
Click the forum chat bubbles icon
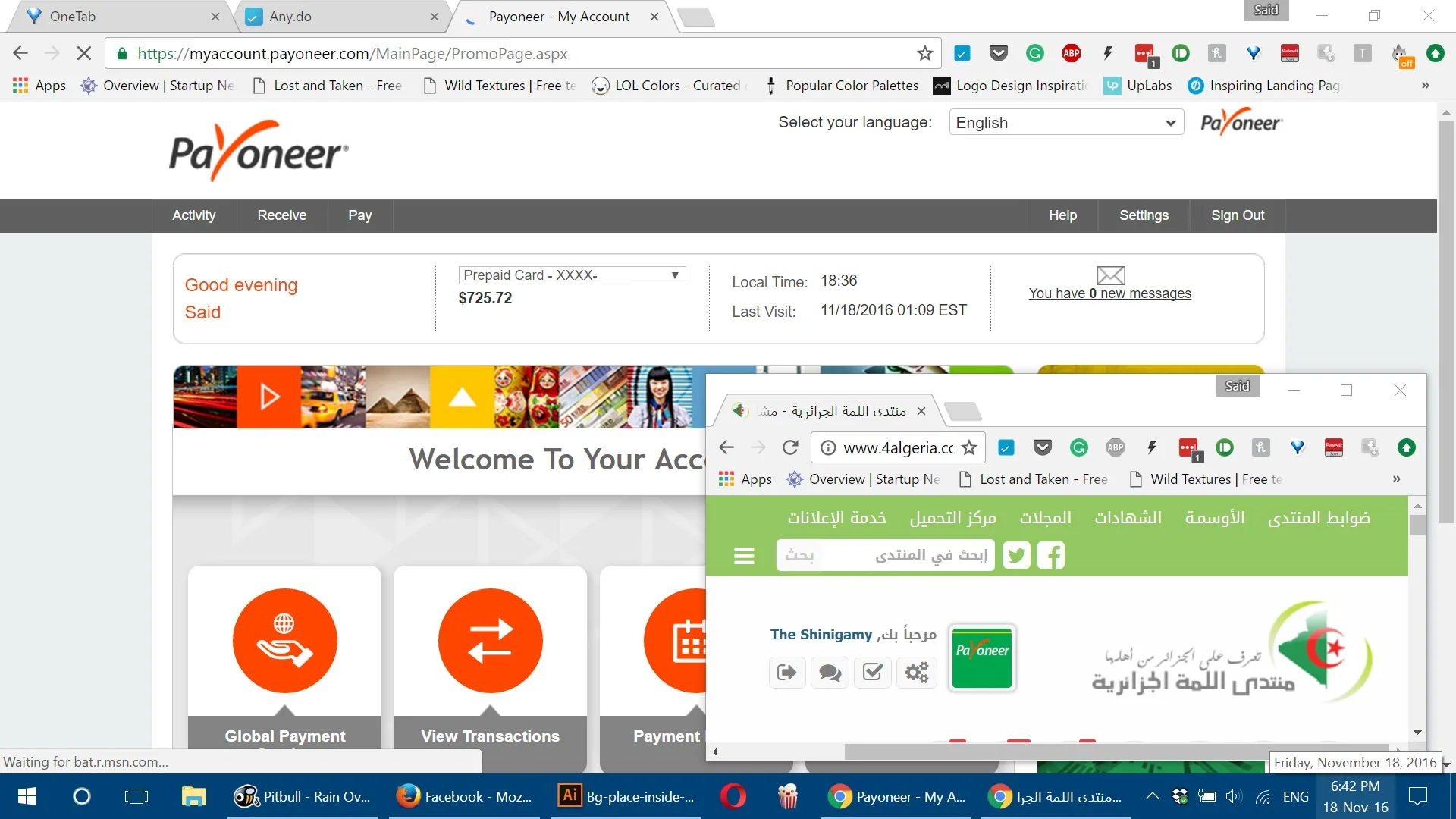click(830, 673)
